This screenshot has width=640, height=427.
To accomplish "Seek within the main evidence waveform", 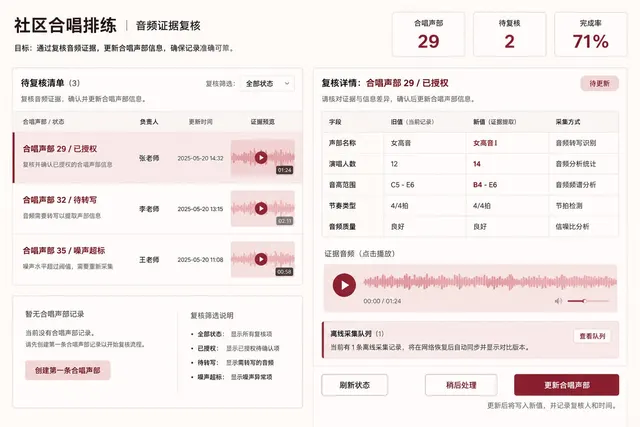I will [490, 282].
